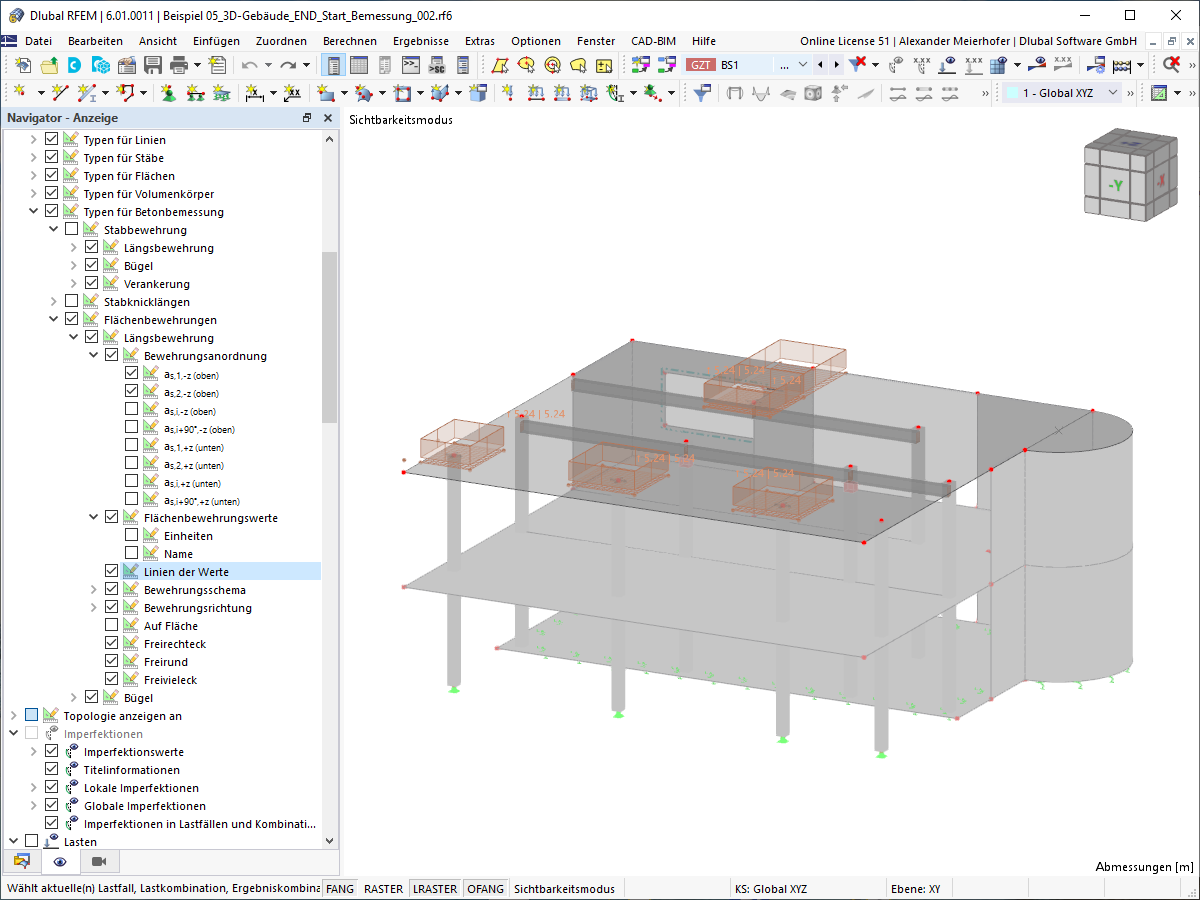This screenshot has height=900, width=1200.
Task: Toggle the FANG status bar button
Action: 340,888
